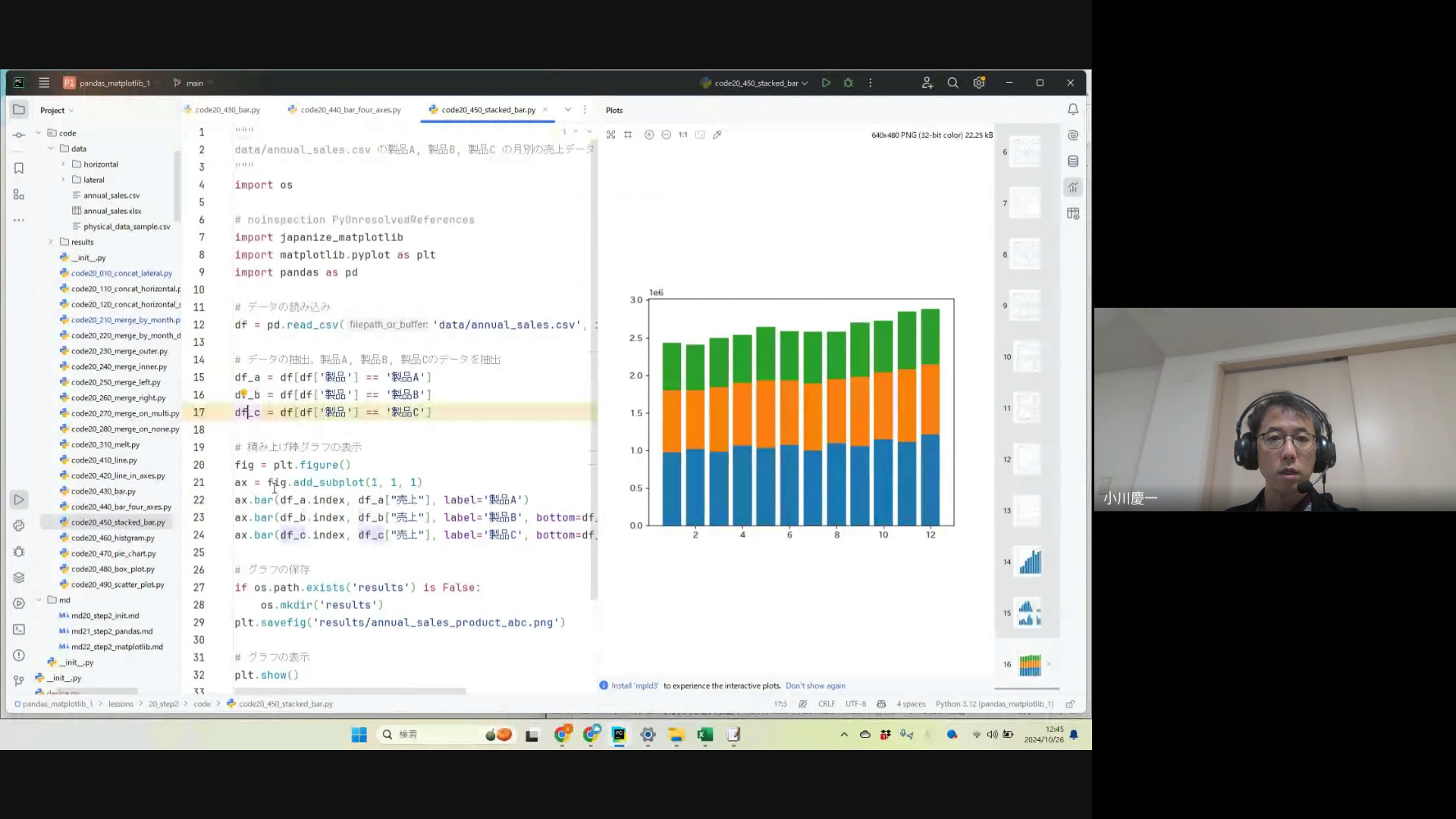Zoom in on the plot image
The image size is (1456, 819).
coord(649,134)
